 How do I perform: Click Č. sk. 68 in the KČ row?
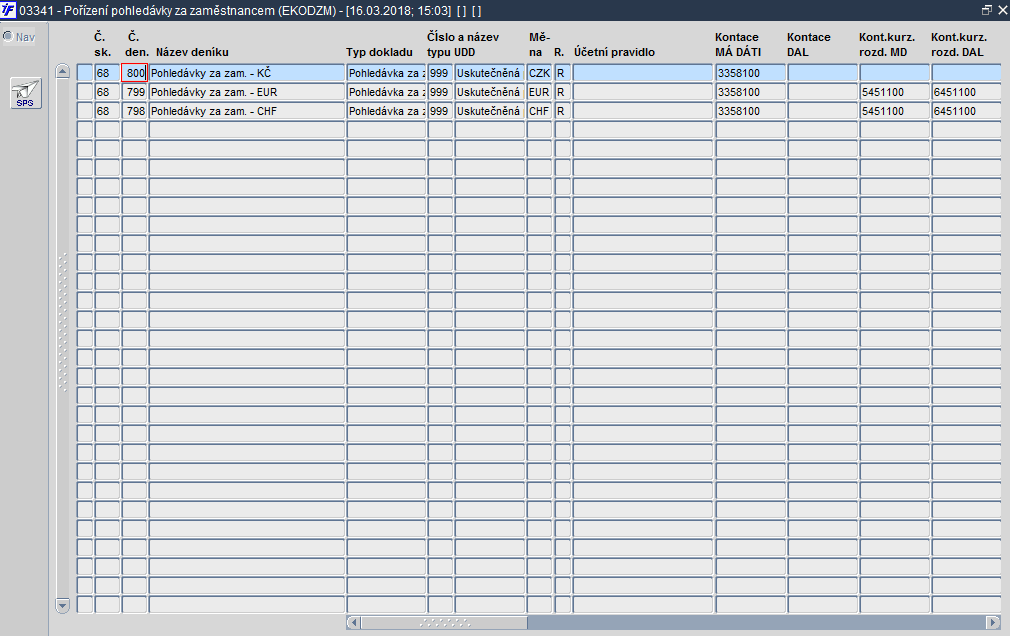point(107,73)
